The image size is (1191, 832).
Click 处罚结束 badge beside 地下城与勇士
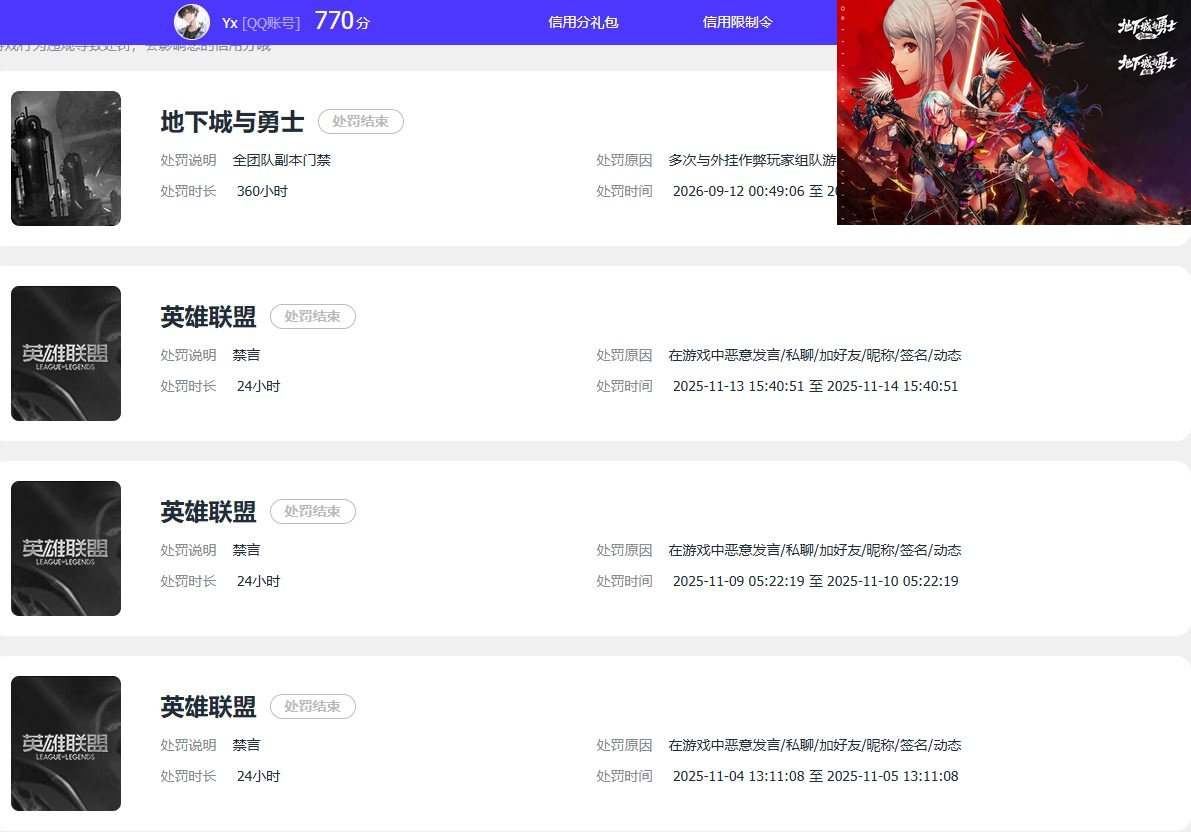361,122
